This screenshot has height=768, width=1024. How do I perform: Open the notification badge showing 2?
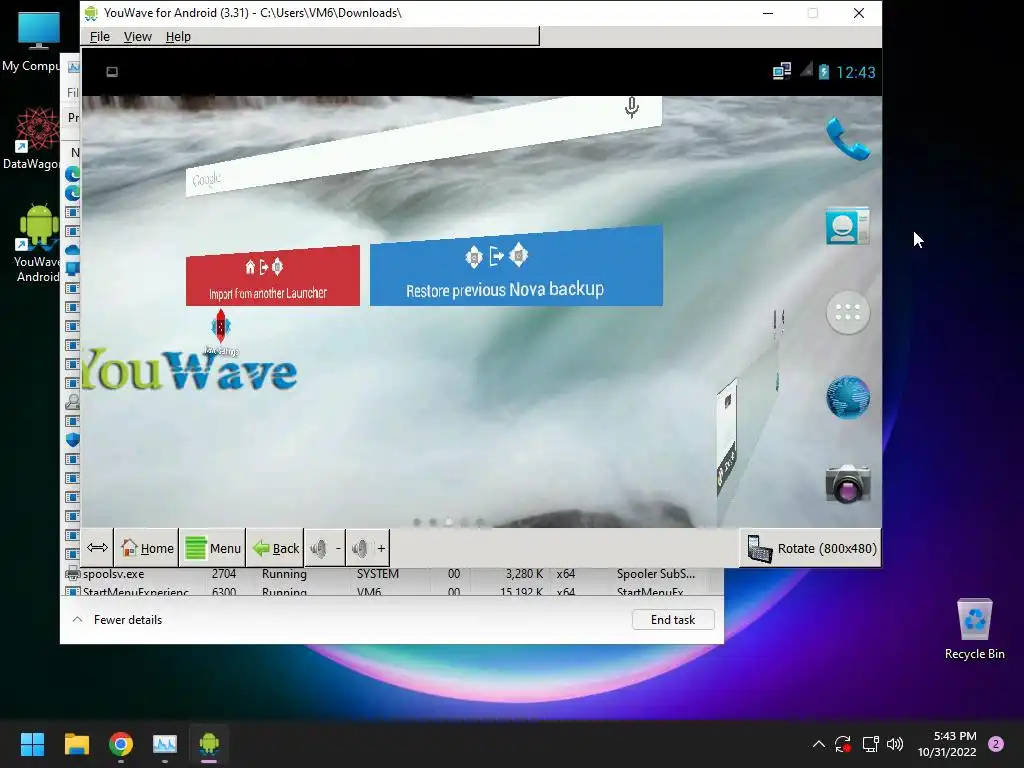point(996,744)
